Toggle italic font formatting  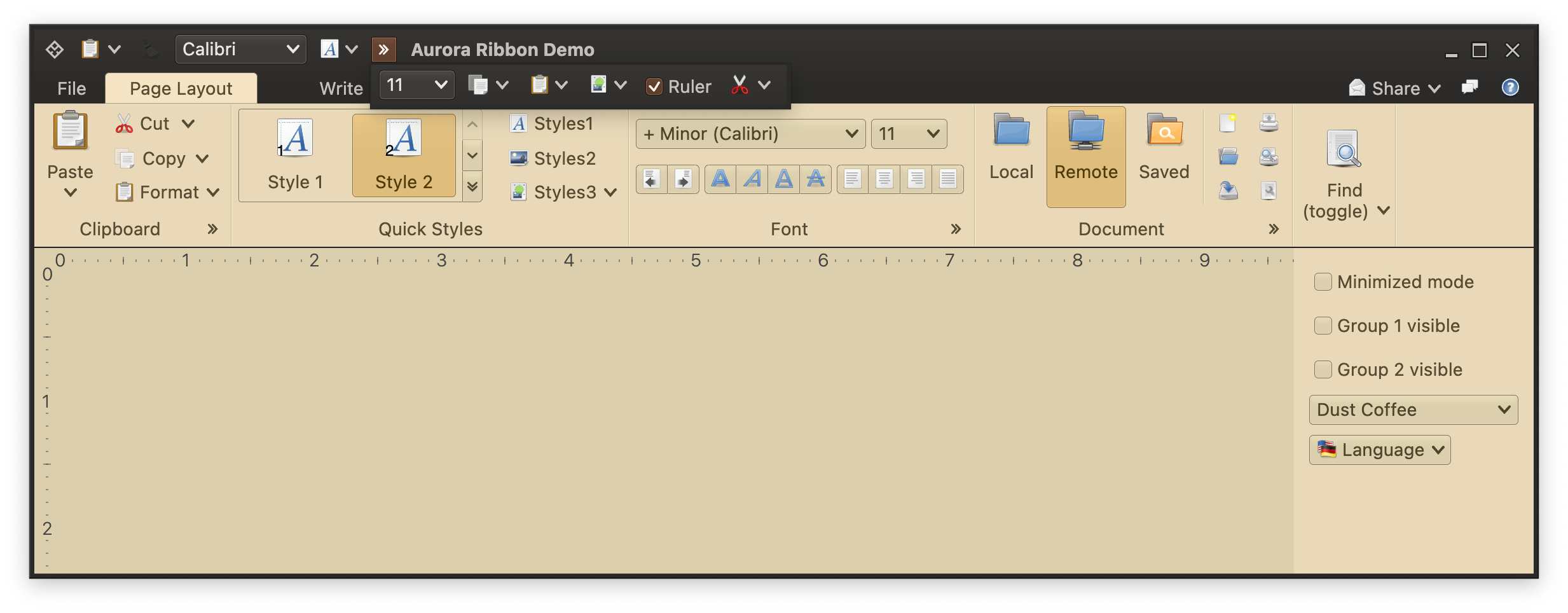(752, 179)
